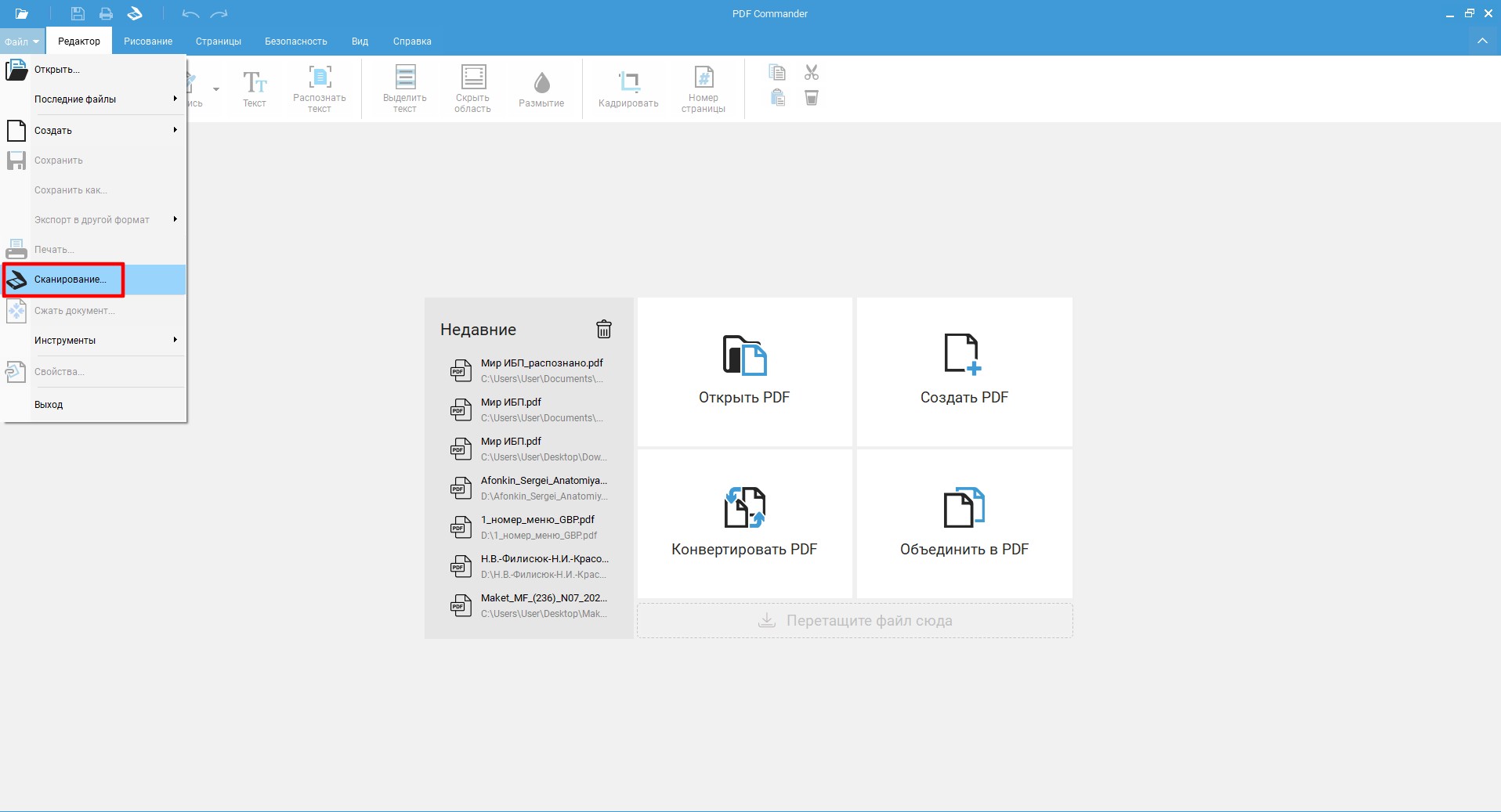
Task: Open recent file Maket_MF_(236)_N07_202...
Action: click(x=529, y=605)
